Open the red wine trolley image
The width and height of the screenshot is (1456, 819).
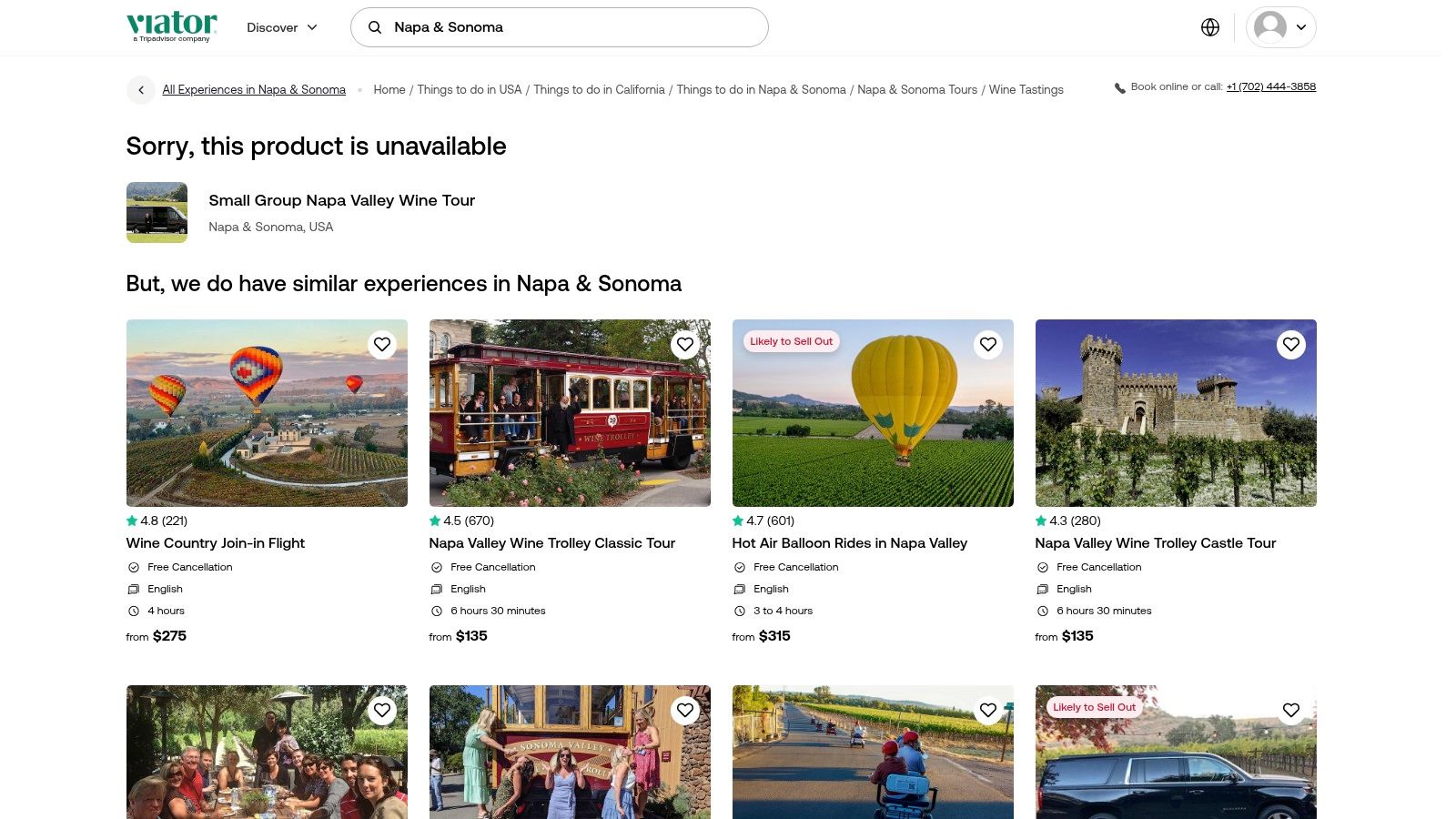tap(570, 413)
